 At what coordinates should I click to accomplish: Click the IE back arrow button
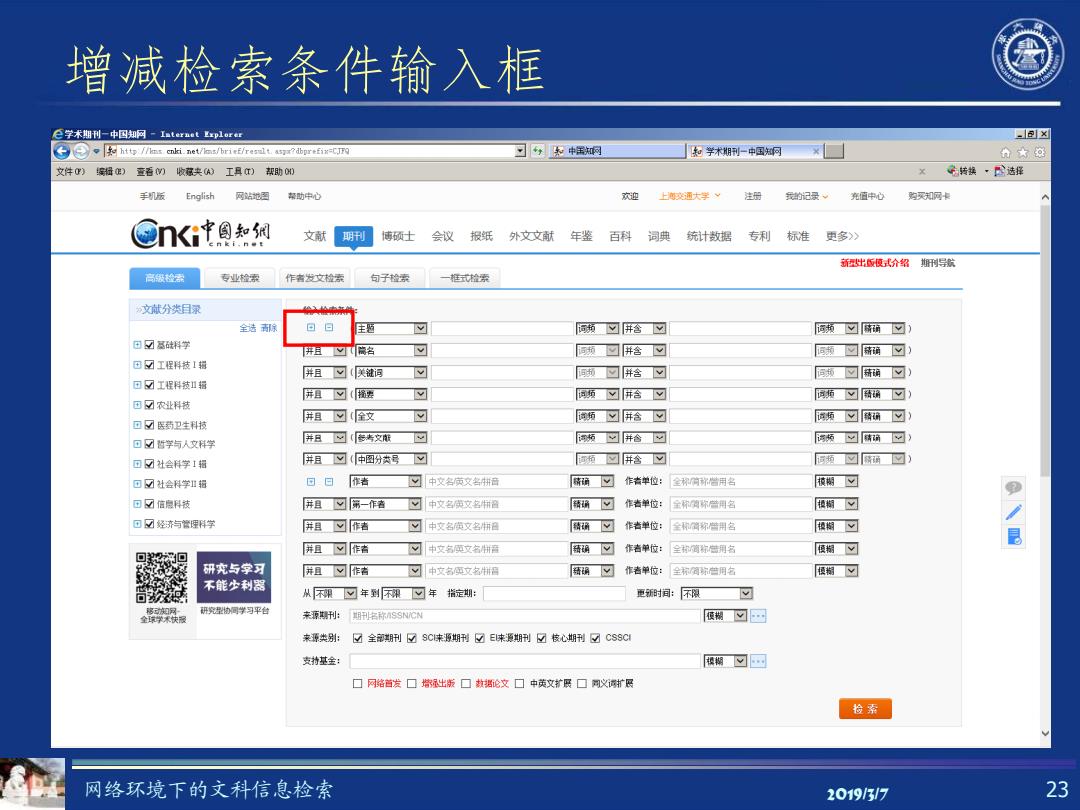click(62, 151)
